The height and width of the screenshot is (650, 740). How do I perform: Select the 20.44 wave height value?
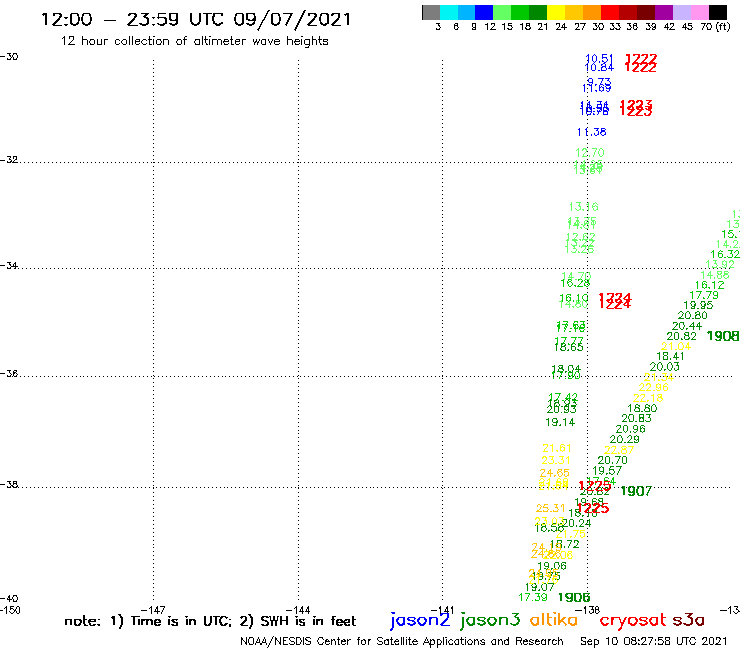[x=687, y=326]
